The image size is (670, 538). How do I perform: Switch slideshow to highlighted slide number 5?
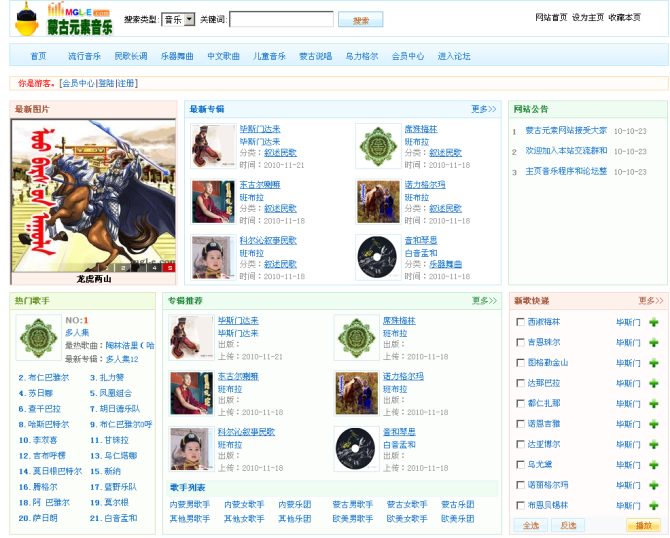(x=170, y=268)
